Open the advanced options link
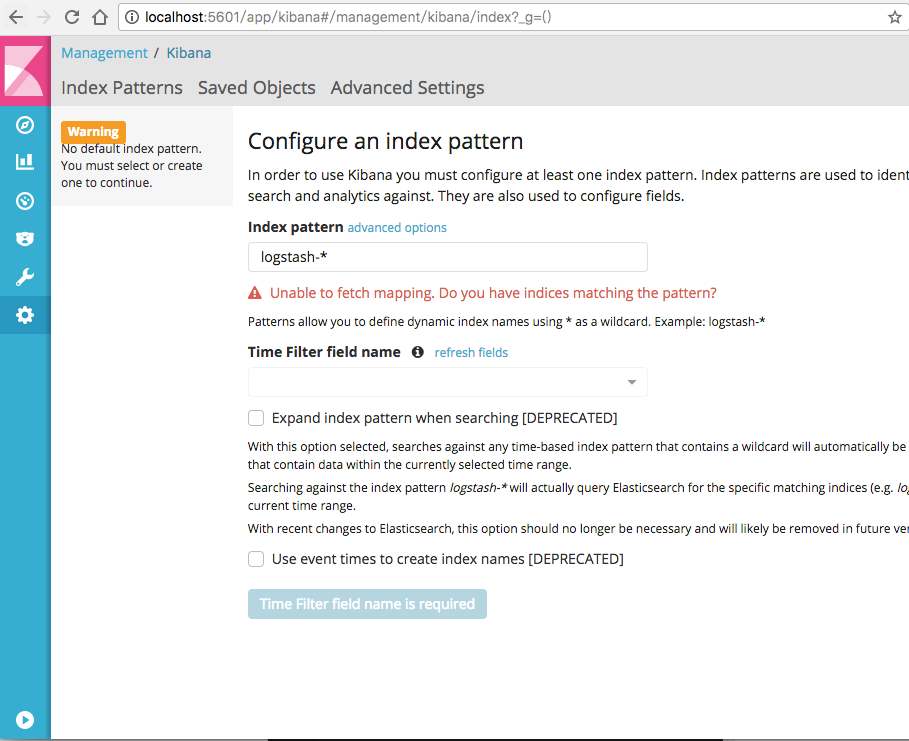 (397, 227)
